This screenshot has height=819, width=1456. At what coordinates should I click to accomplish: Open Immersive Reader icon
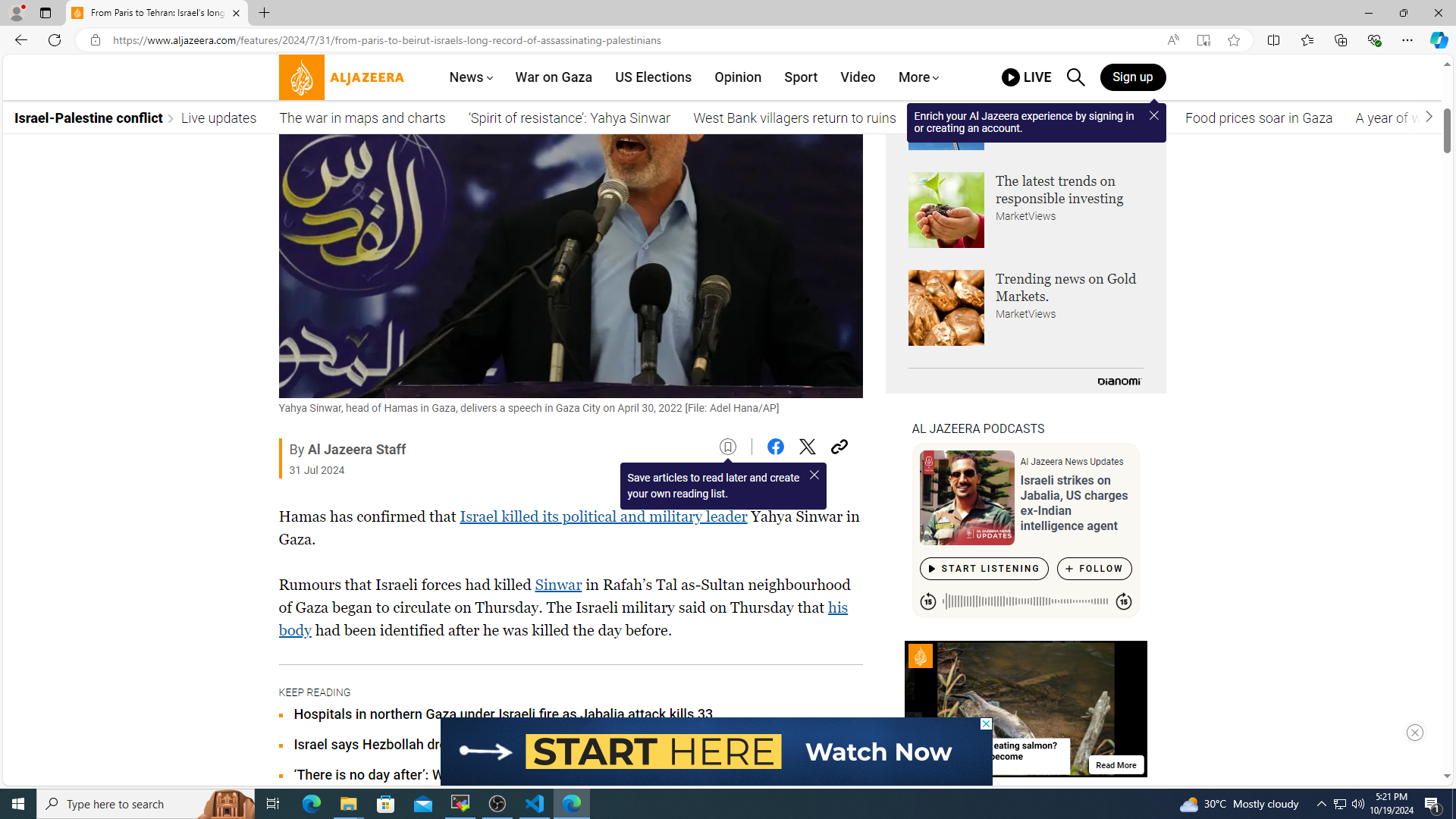tap(1203, 40)
